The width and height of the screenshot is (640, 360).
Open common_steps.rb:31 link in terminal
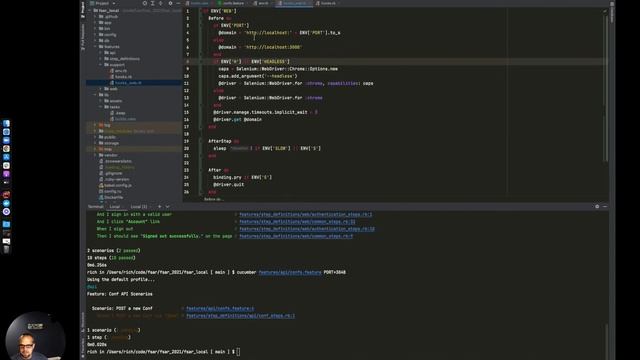[x=297, y=222]
